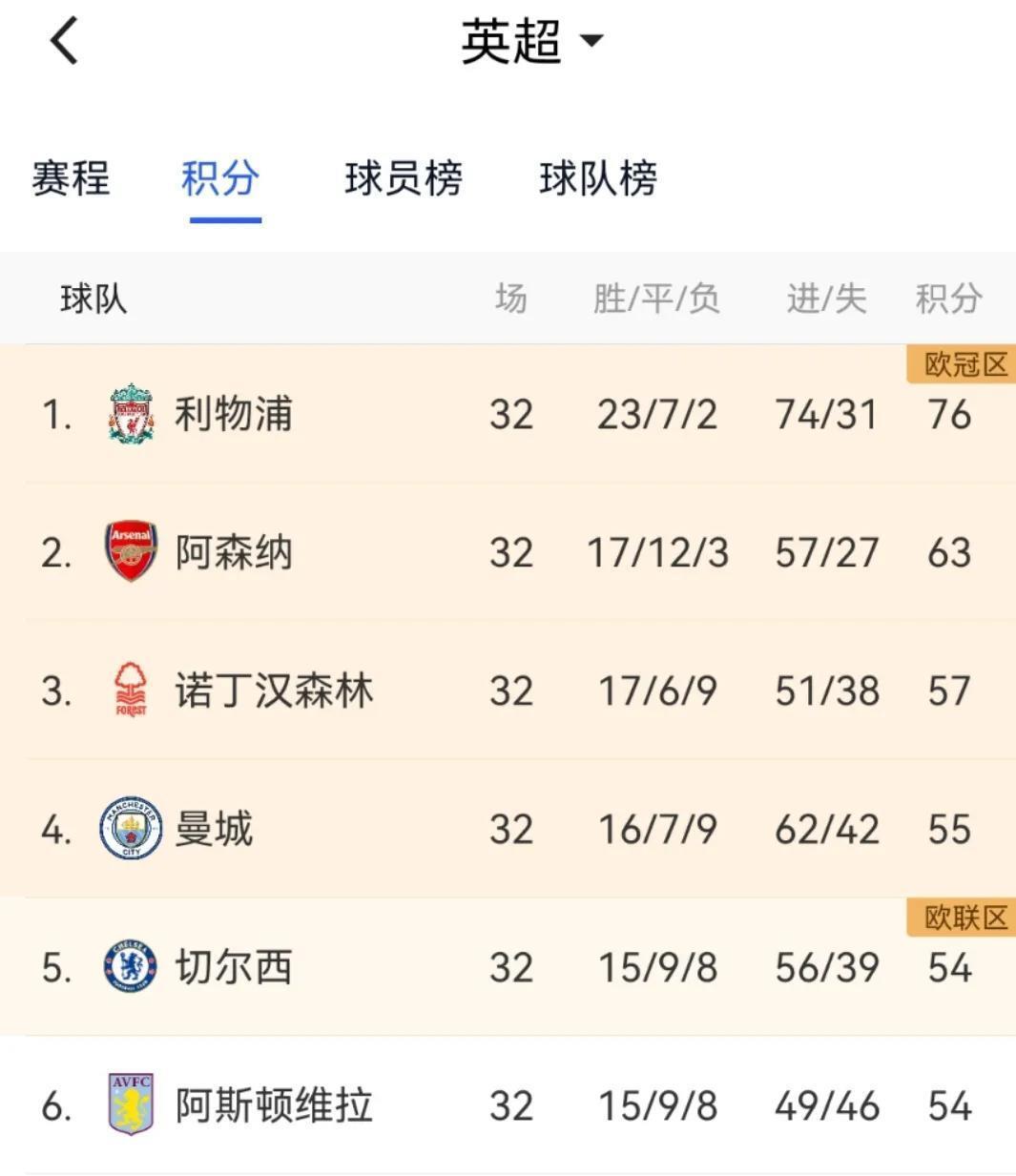Image resolution: width=1016 pixels, height=1176 pixels.
Task: Click the dropdown arrow next to 英超
Action: pyautogui.click(x=594, y=44)
